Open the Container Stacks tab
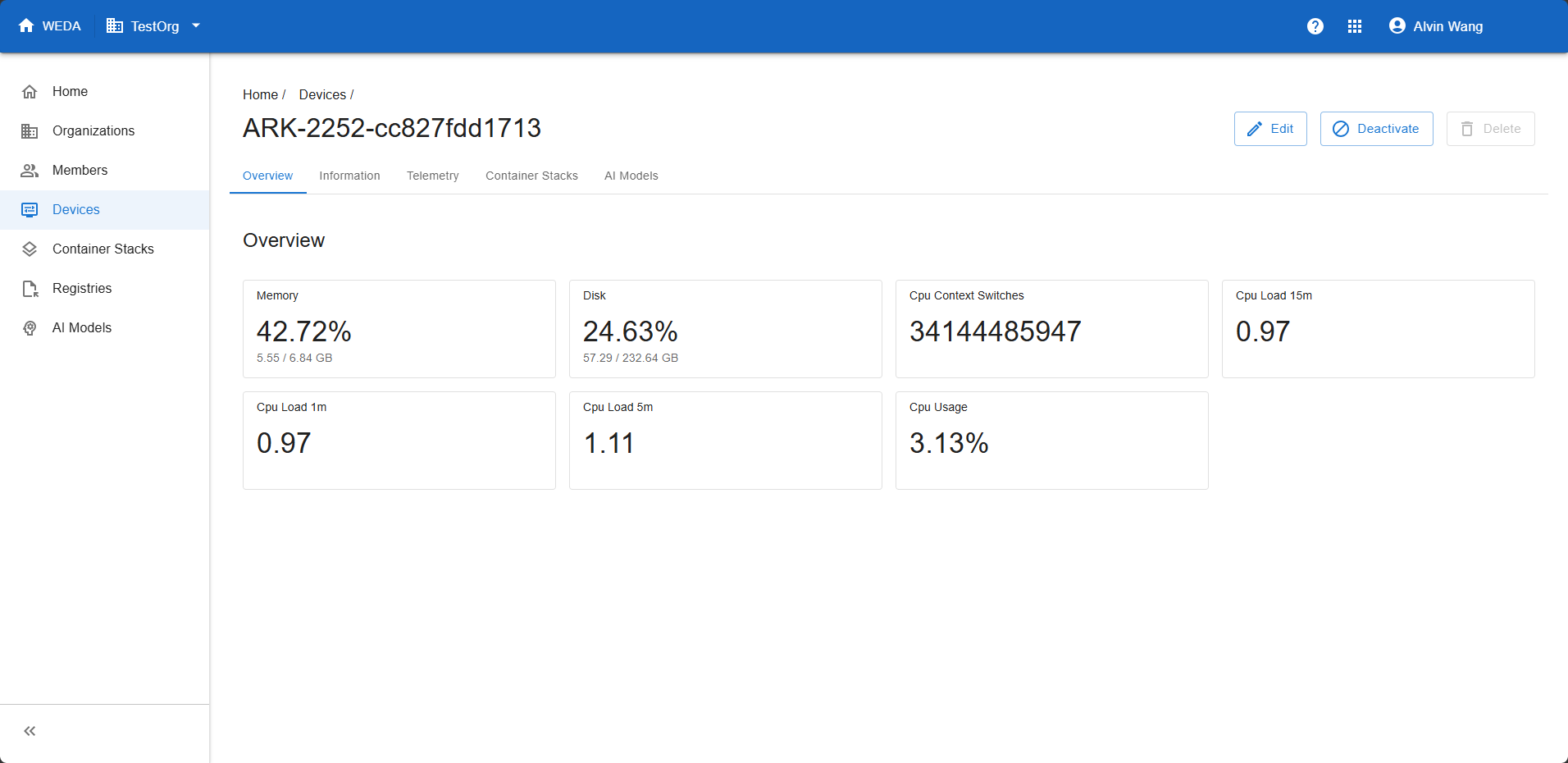The height and width of the screenshot is (763, 1568). pyautogui.click(x=531, y=176)
